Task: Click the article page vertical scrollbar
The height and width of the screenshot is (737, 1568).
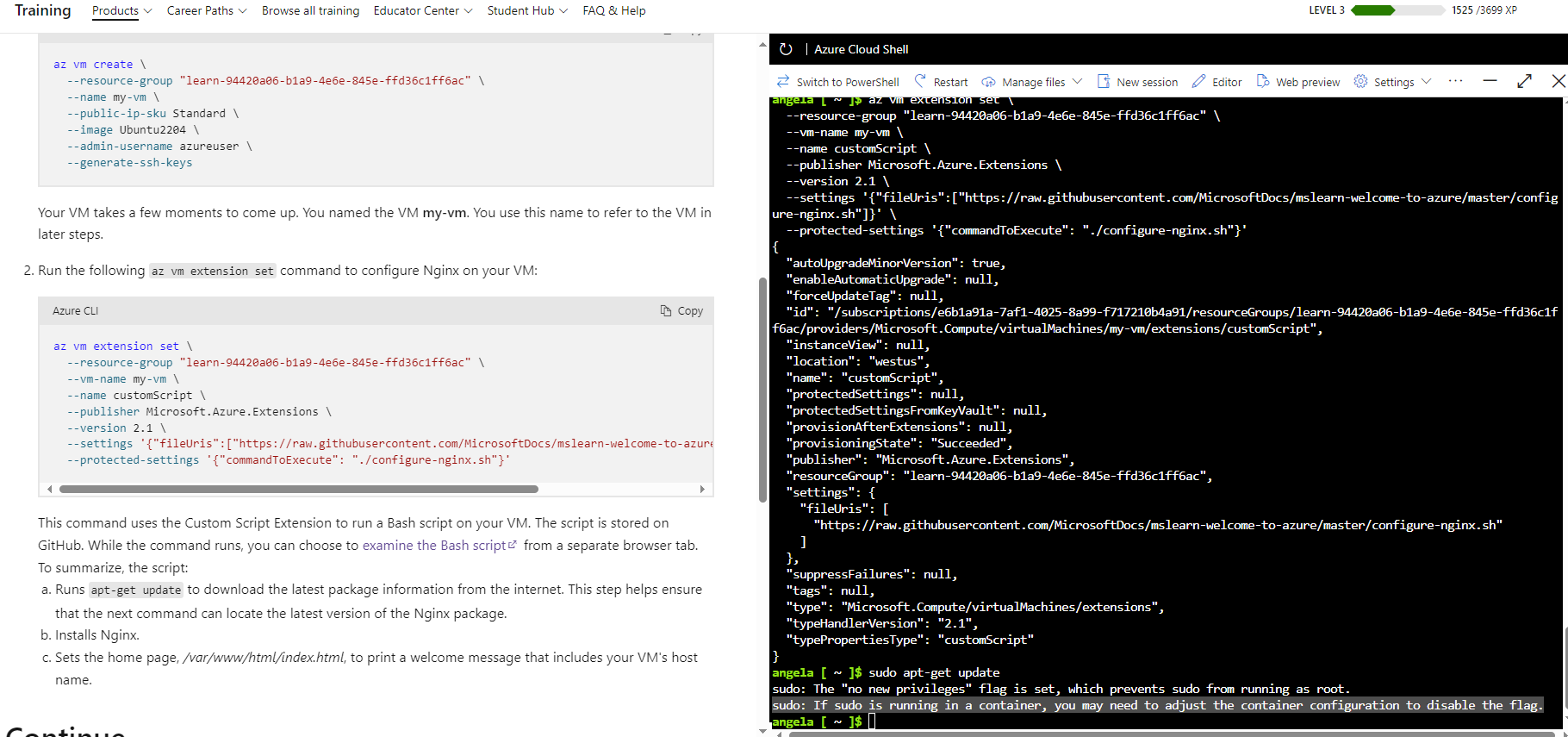Action: coord(762,390)
